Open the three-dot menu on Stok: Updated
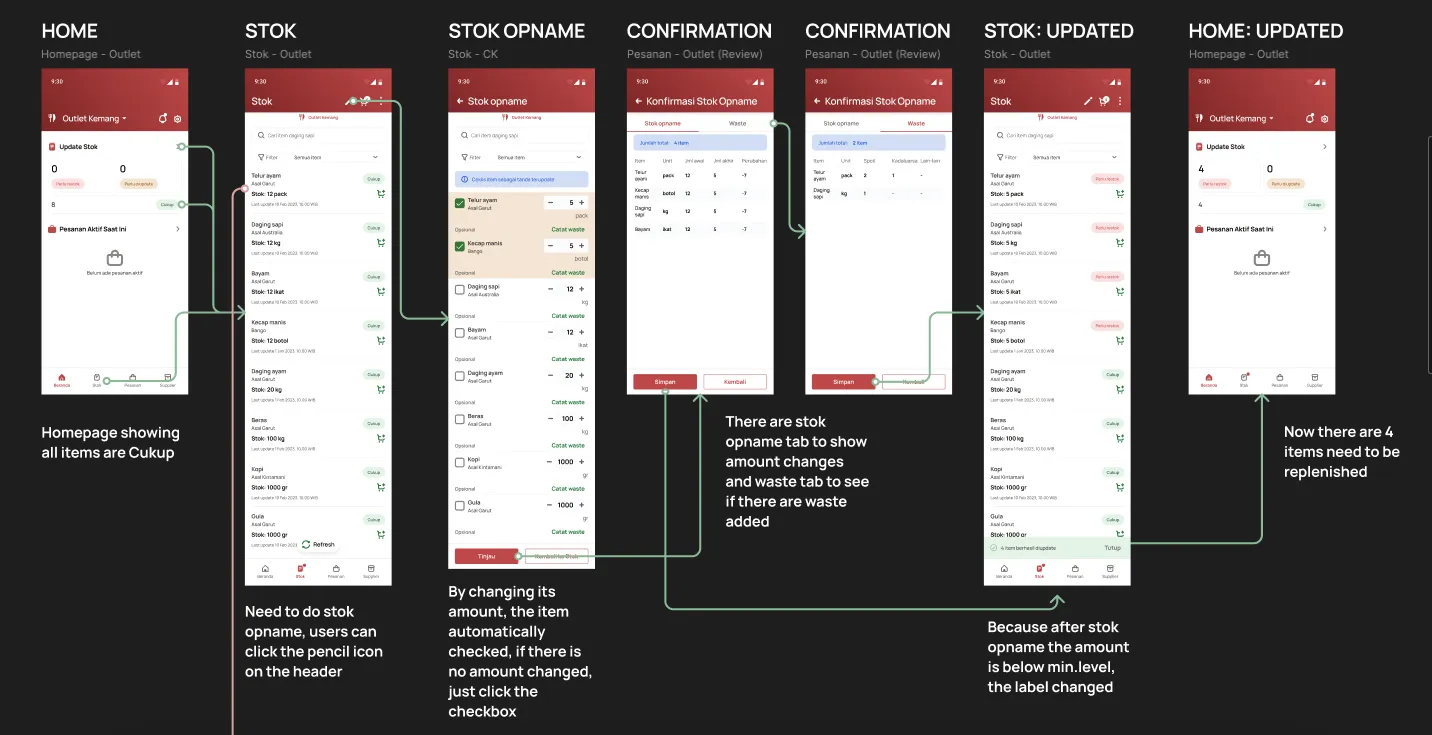 tap(1120, 101)
